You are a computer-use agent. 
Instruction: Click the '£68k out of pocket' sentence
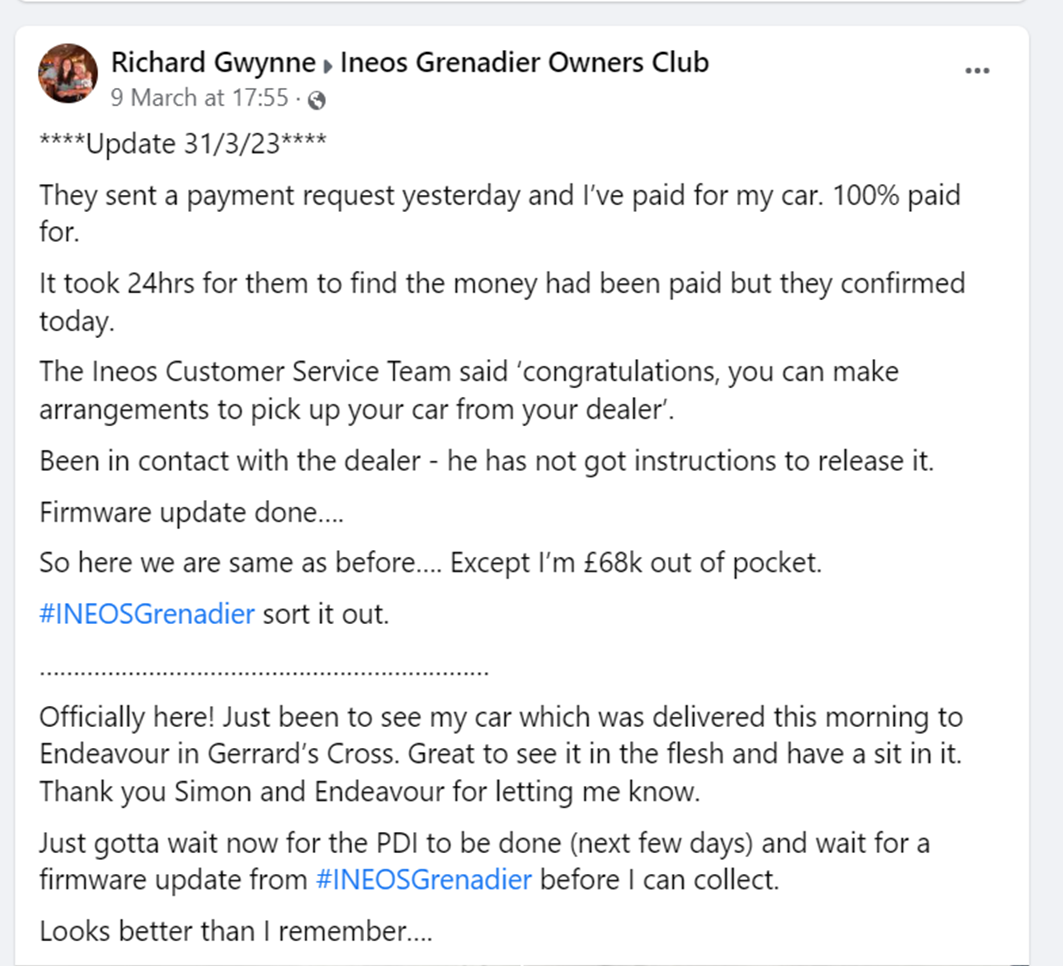tap(430, 563)
